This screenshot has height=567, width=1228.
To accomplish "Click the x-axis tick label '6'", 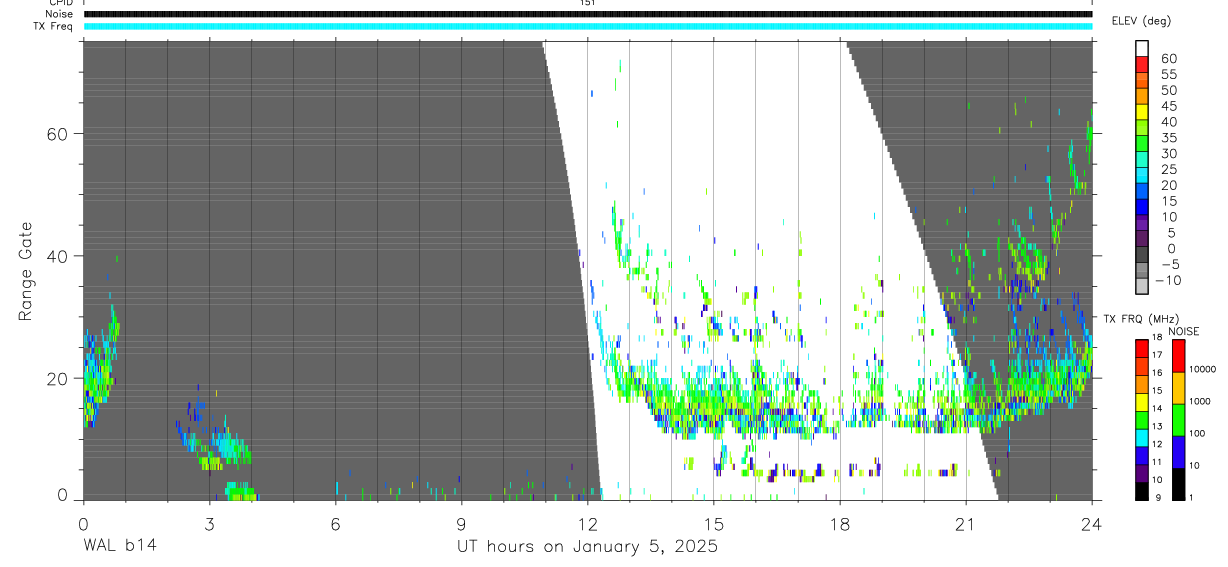I will click(335, 523).
